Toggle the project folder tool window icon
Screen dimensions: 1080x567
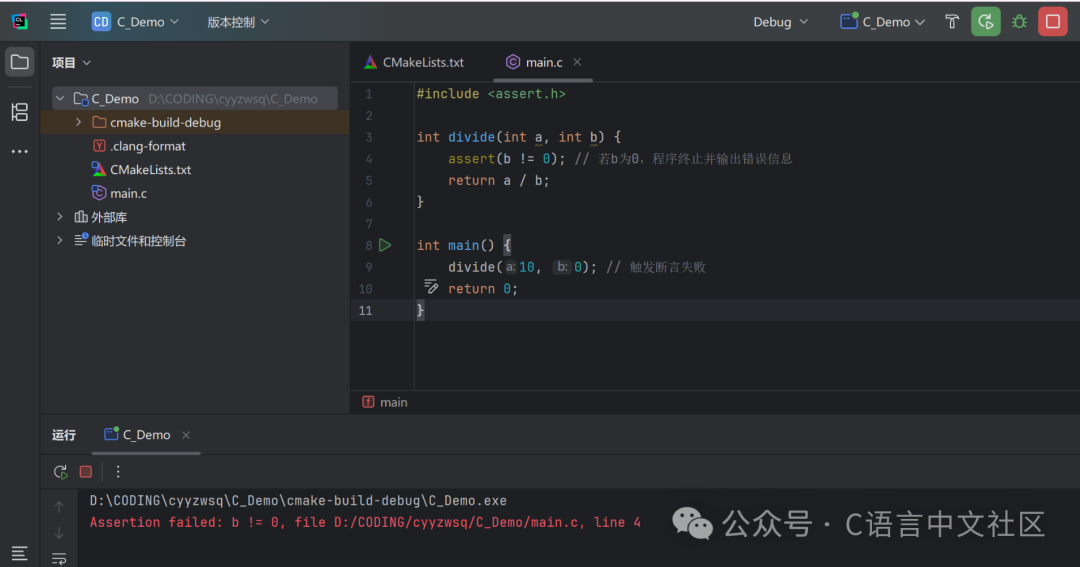pyautogui.click(x=19, y=62)
